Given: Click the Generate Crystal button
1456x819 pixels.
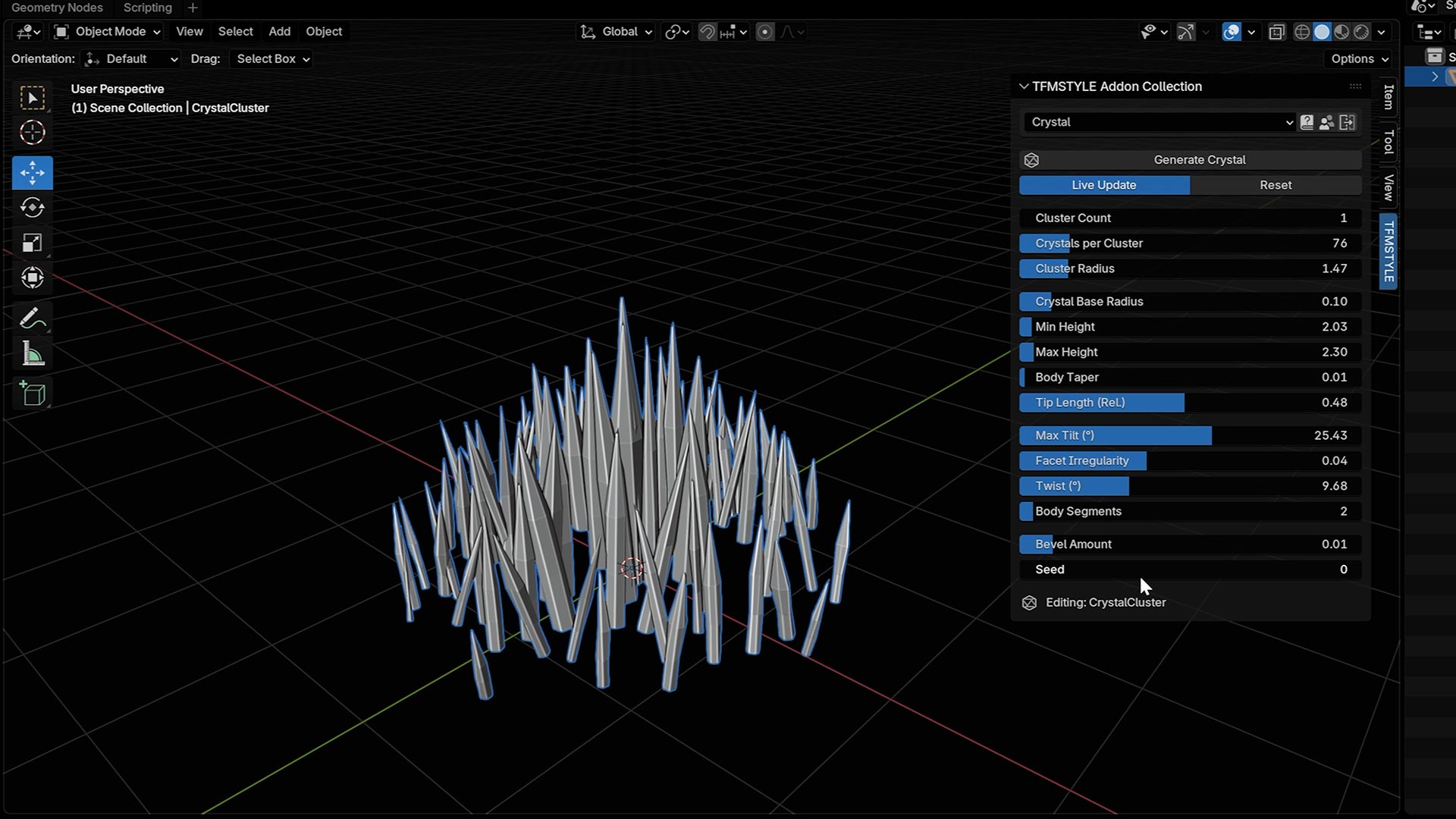Looking at the screenshot, I should [x=1199, y=160].
